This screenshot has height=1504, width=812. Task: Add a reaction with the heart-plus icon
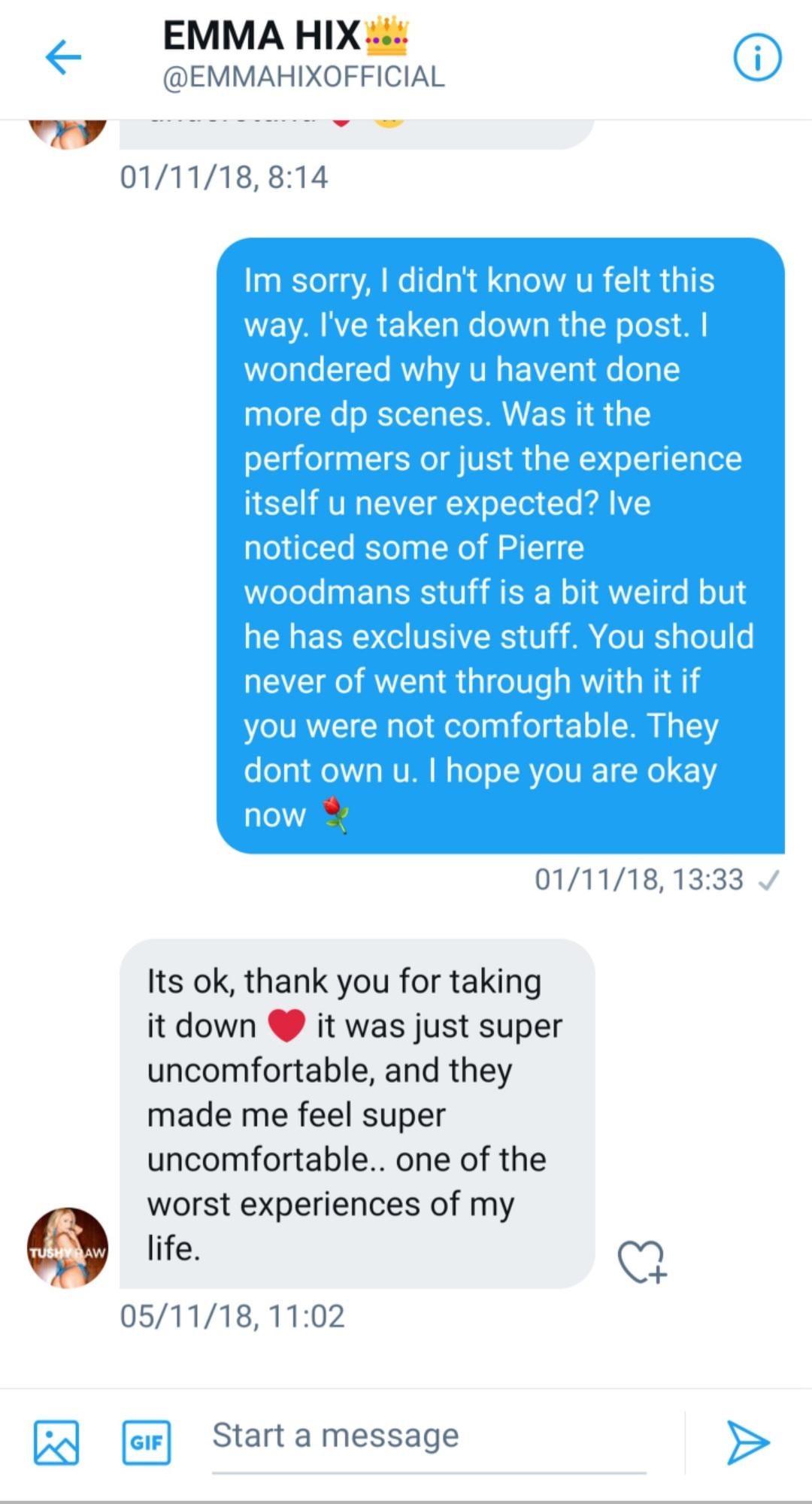pos(642,1261)
